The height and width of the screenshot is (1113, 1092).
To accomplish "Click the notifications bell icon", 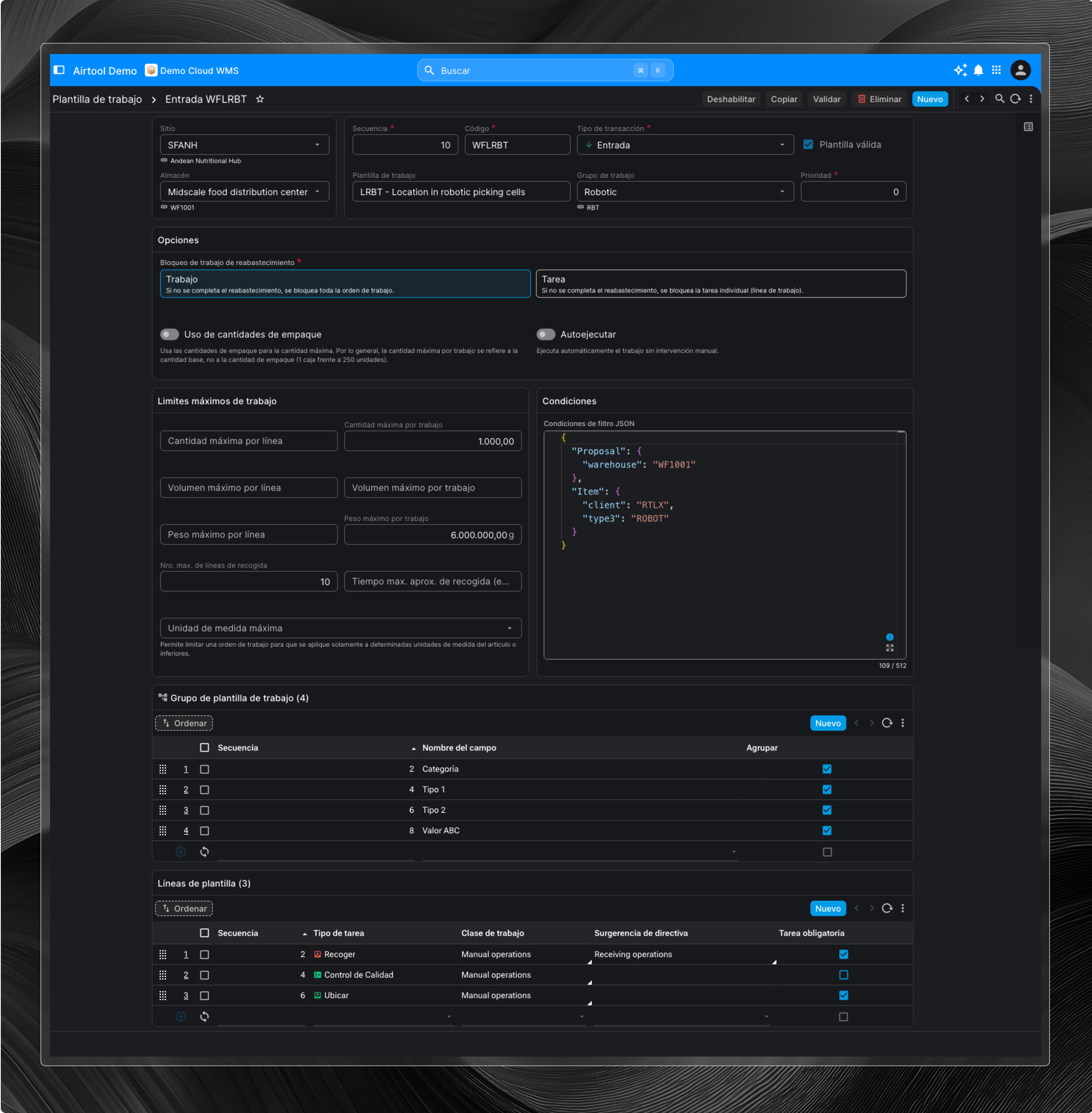I will point(978,70).
